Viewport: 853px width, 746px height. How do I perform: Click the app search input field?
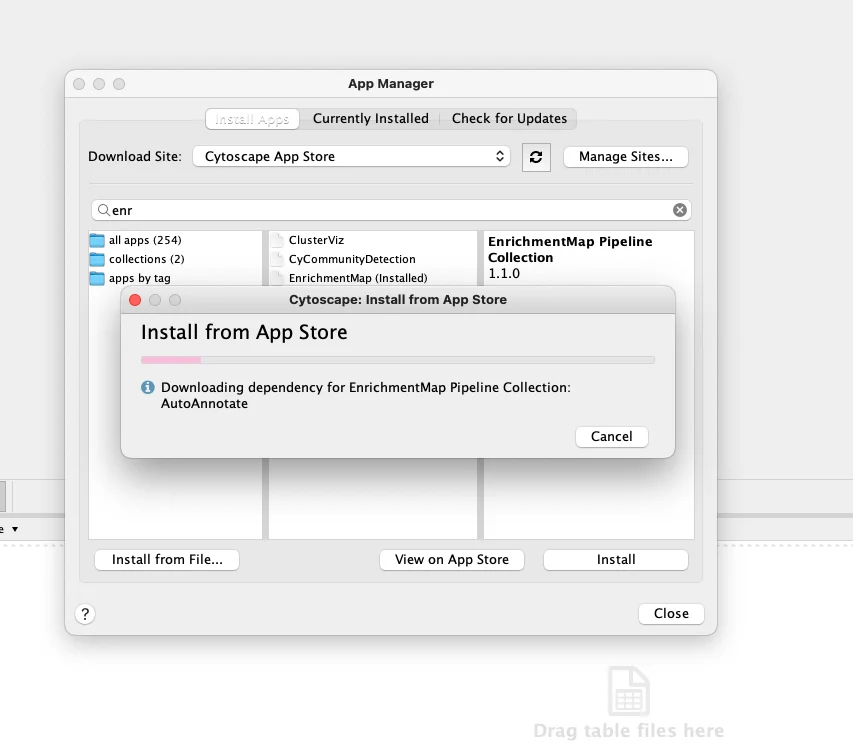point(391,210)
